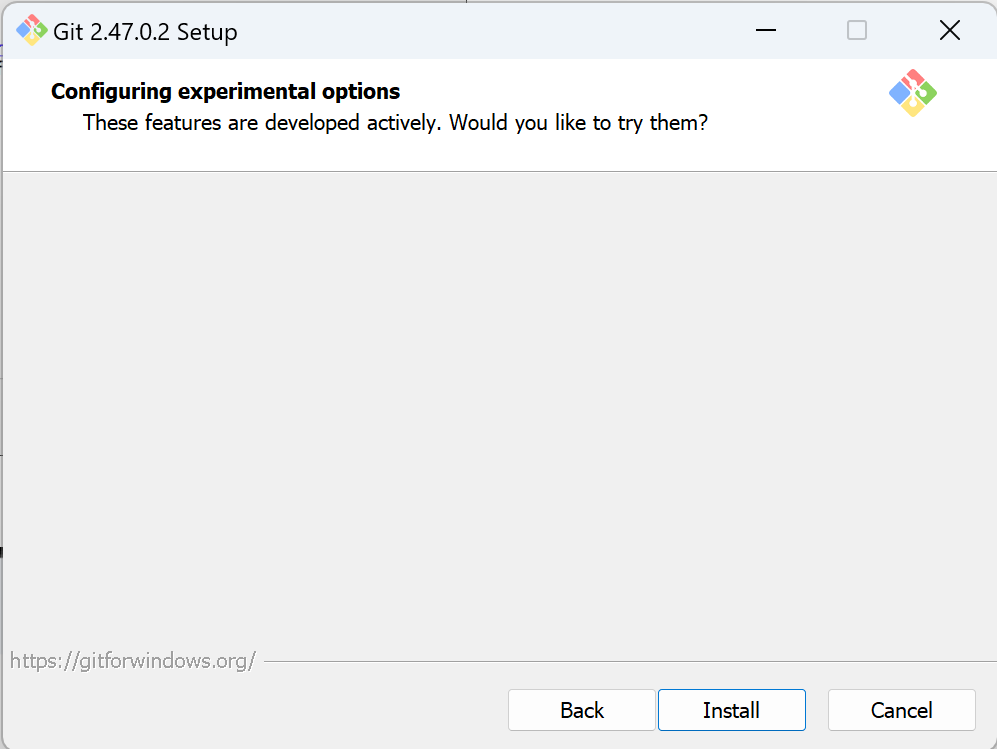Minimize the Git Setup window
Viewport: 997px width, 749px height.
pos(766,30)
